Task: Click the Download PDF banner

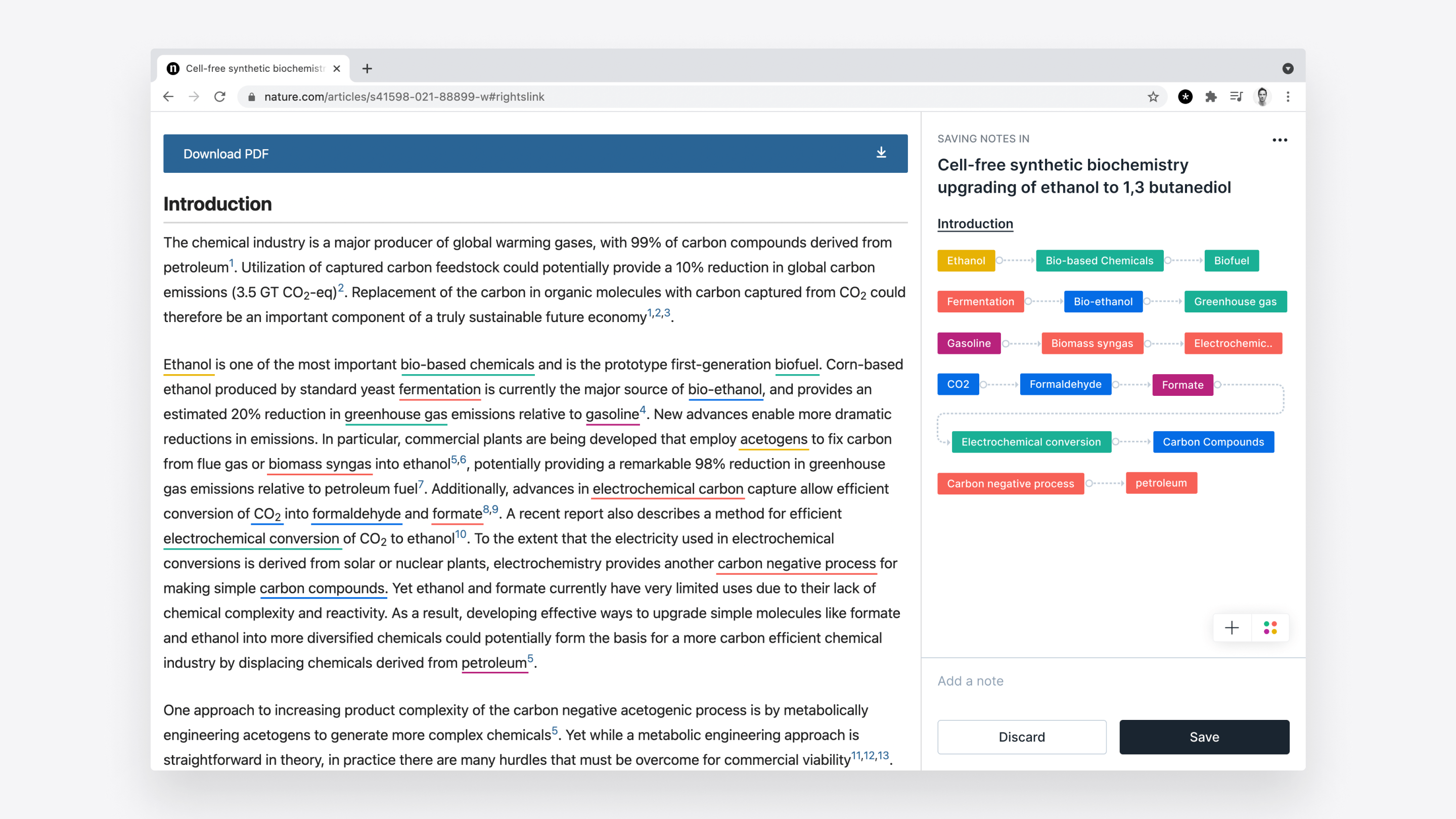Action: (535, 154)
